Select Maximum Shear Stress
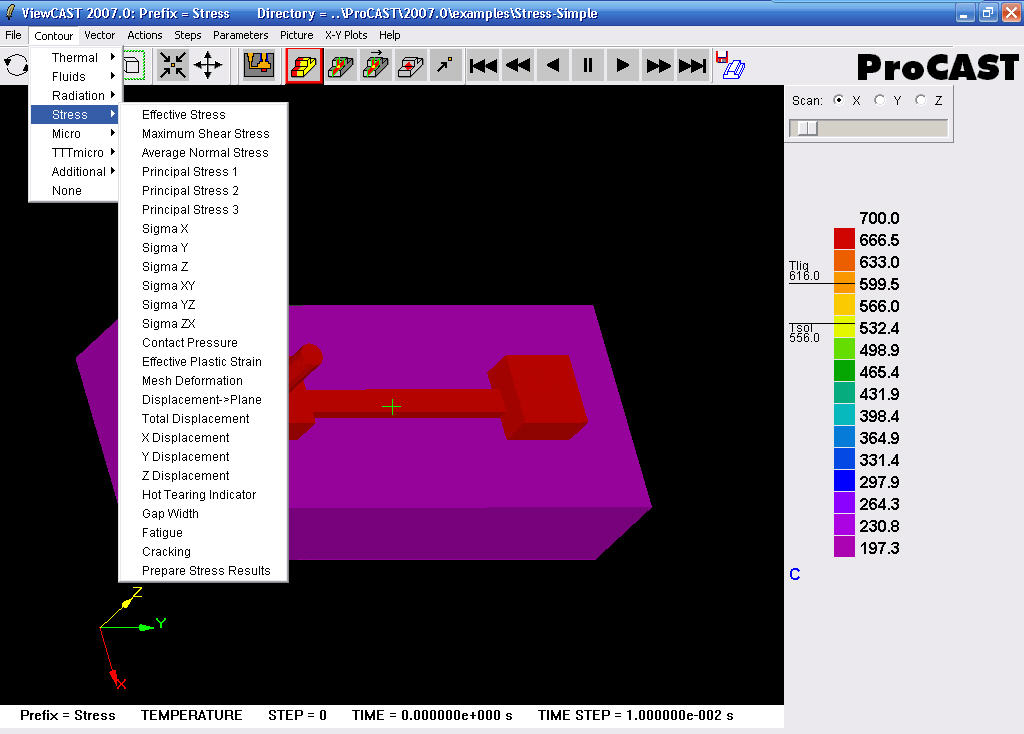Screen dimensions: 1024x734 tap(203, 133)
